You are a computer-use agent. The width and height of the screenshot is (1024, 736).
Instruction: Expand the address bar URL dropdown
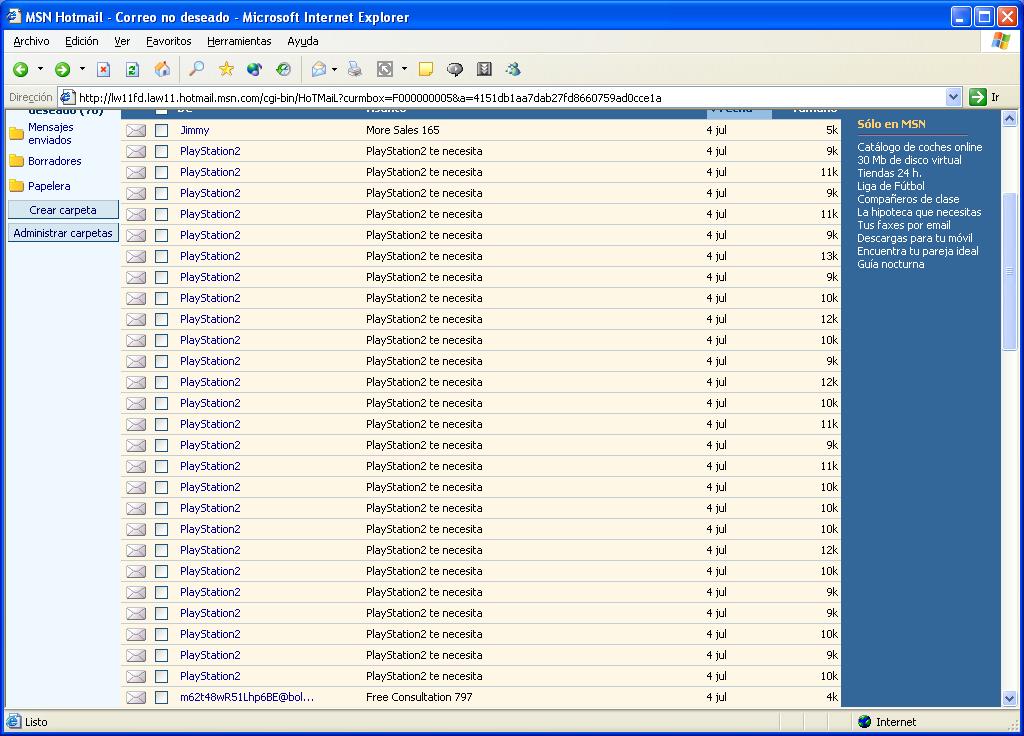[953, 97]
